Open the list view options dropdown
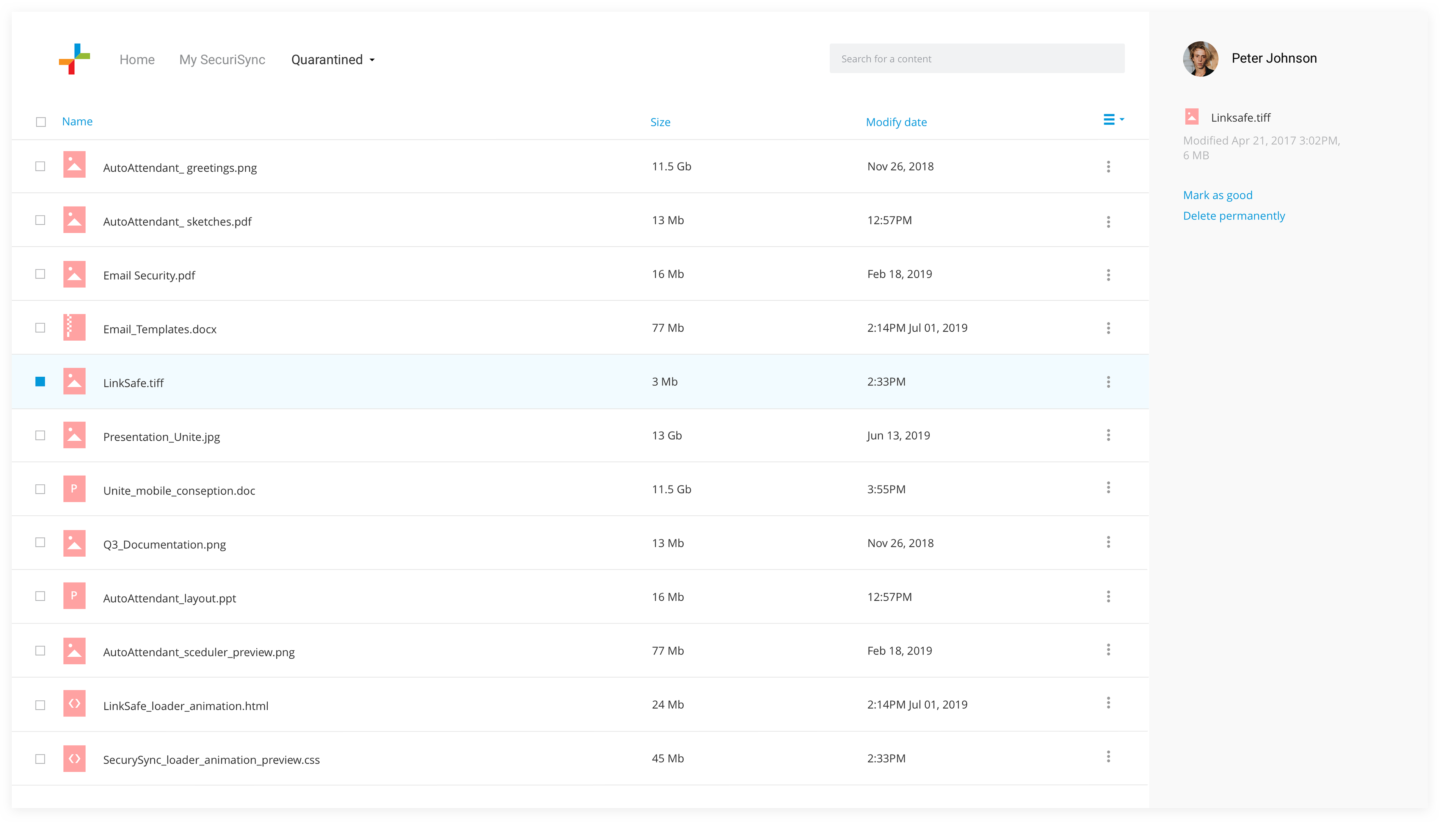This screenshot has height=839, width=1456. (x=1114, y=119)
